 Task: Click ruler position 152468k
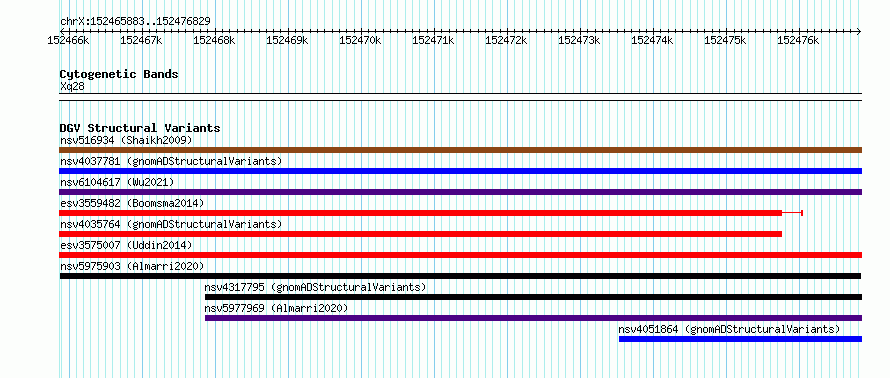(215, 40)
